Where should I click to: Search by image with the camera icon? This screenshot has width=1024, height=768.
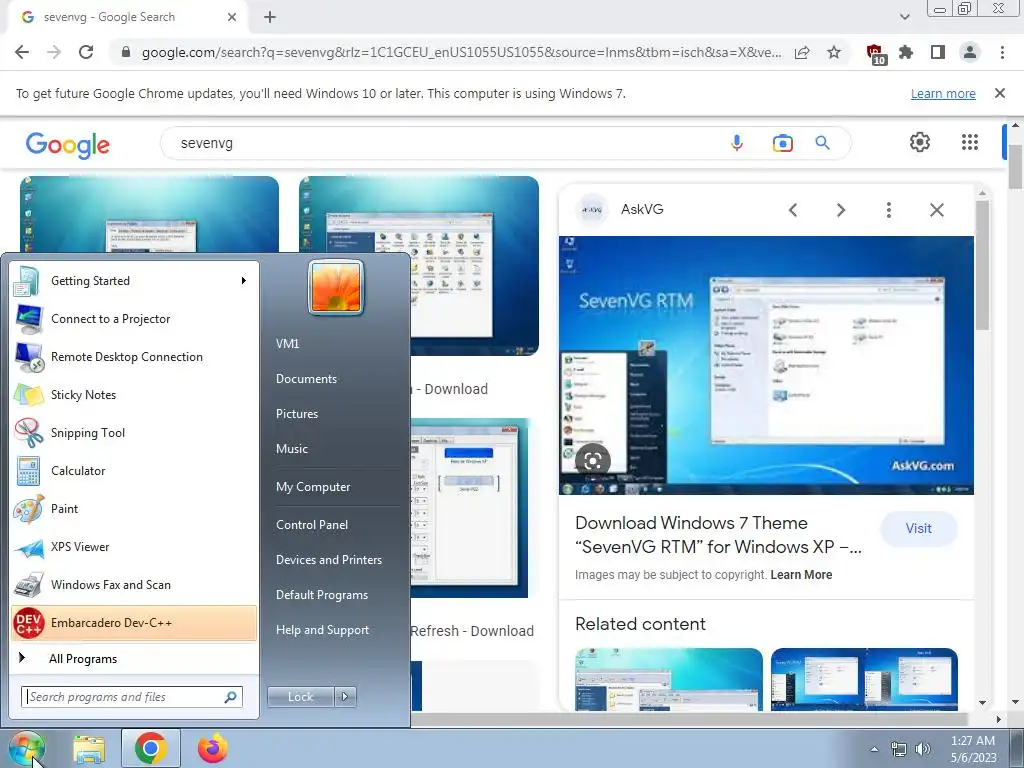pyautogui.click(x=782, y=143)
